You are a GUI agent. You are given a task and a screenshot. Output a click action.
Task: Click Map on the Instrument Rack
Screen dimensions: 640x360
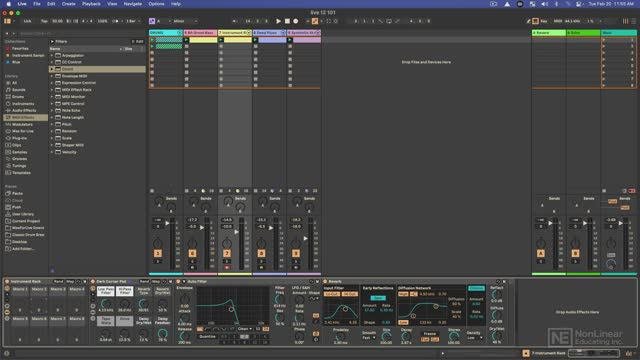(70, 282)
